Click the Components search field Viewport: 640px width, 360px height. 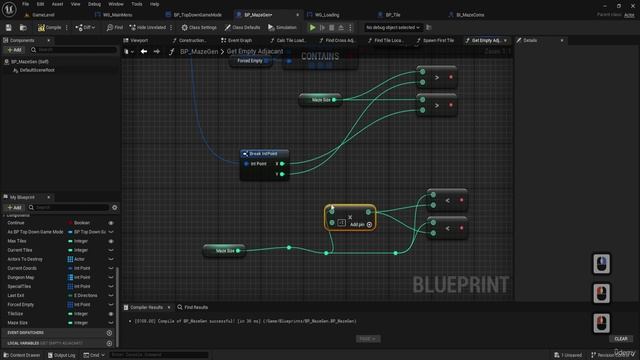pyautogui.click(x=73, y=50)
